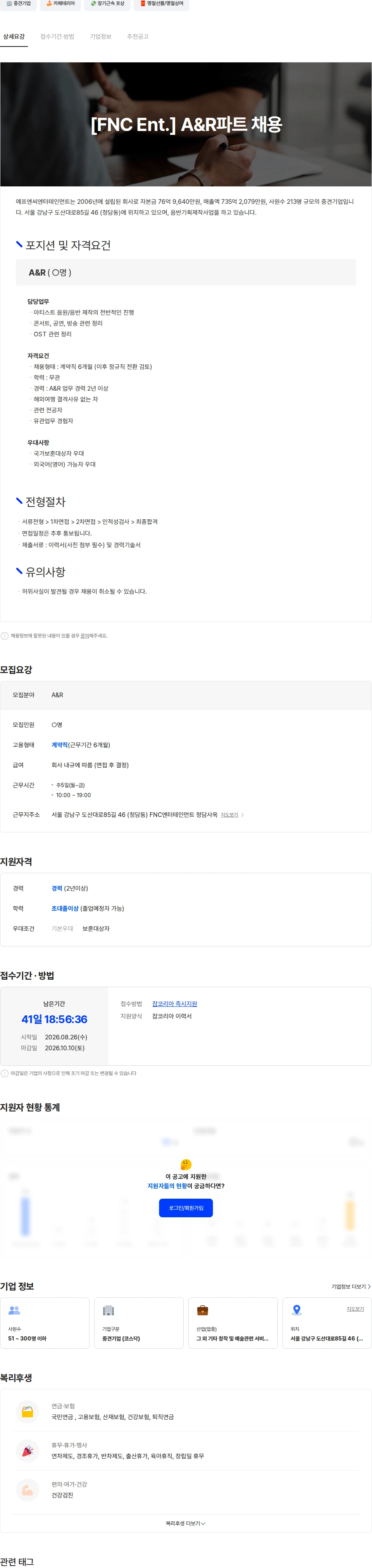Click the 보훈대상자 preference text
The height and width of the screenshot is (1568, 372).
pos(96,928)
